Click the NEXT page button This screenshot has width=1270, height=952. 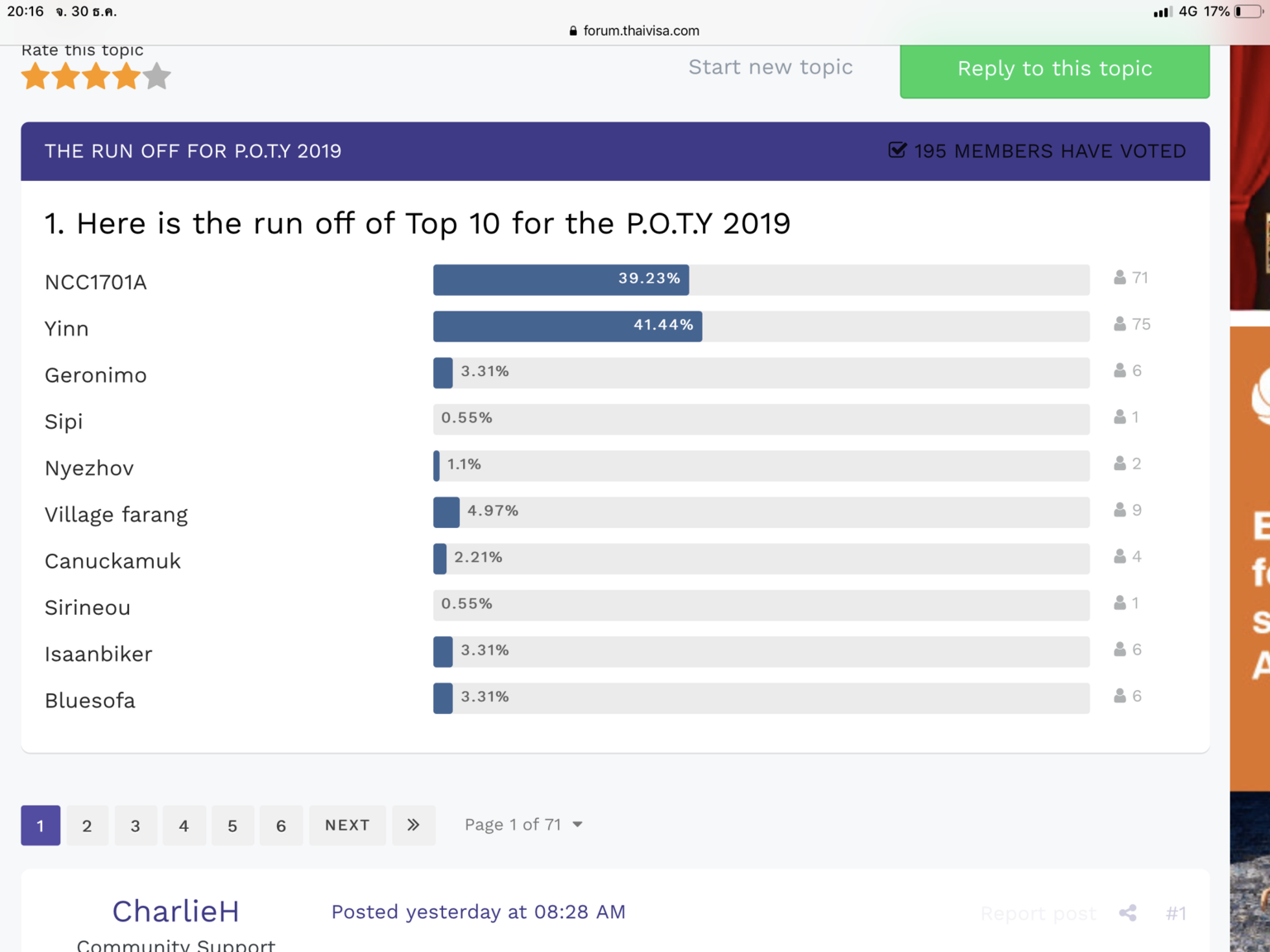[347, 825]
